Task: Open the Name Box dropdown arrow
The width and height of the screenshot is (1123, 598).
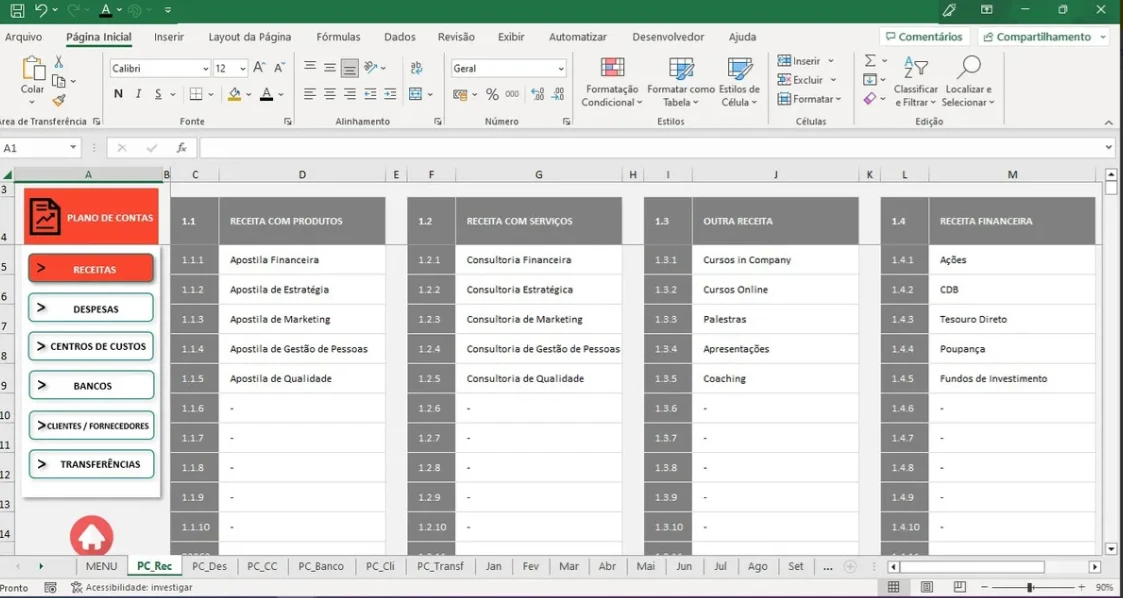Action: pos(73,148)
